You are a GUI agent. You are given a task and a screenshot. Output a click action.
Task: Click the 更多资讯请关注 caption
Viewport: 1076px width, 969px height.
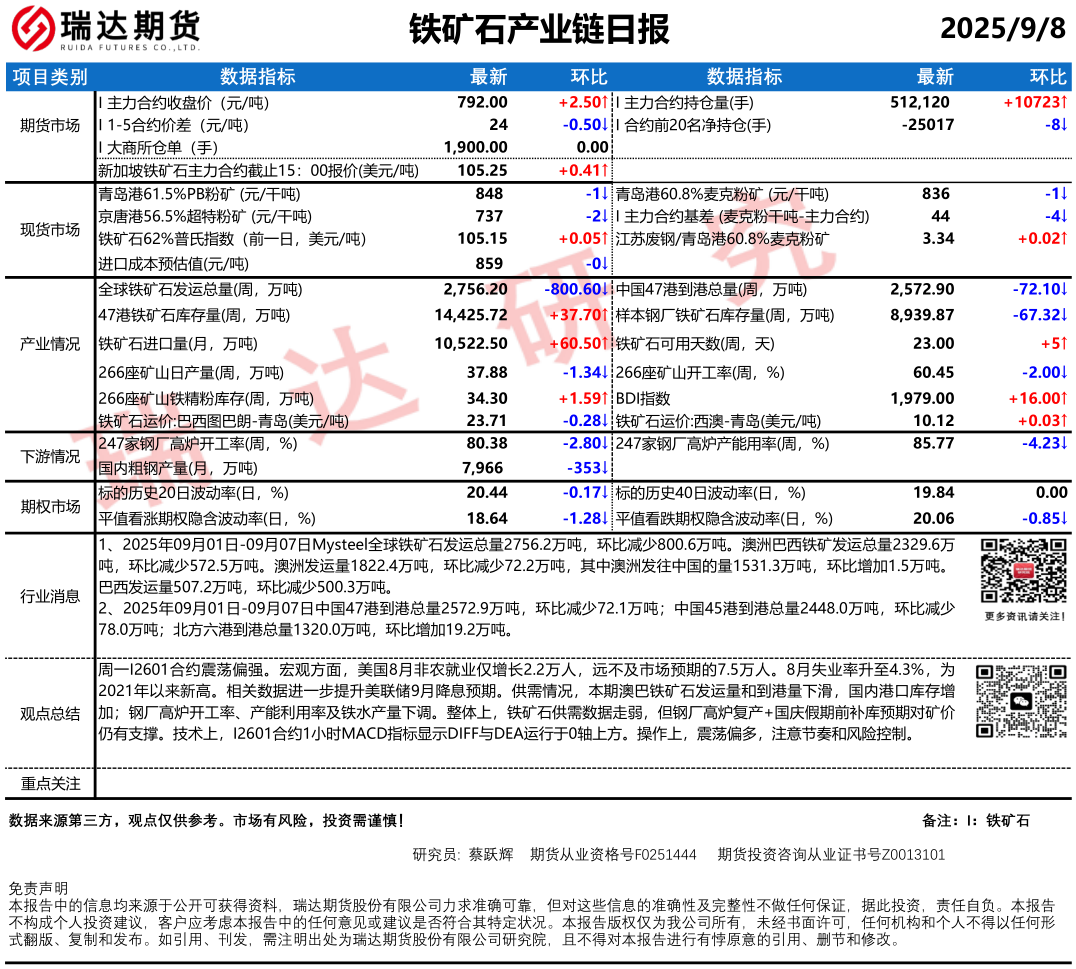click(1021, 617)
